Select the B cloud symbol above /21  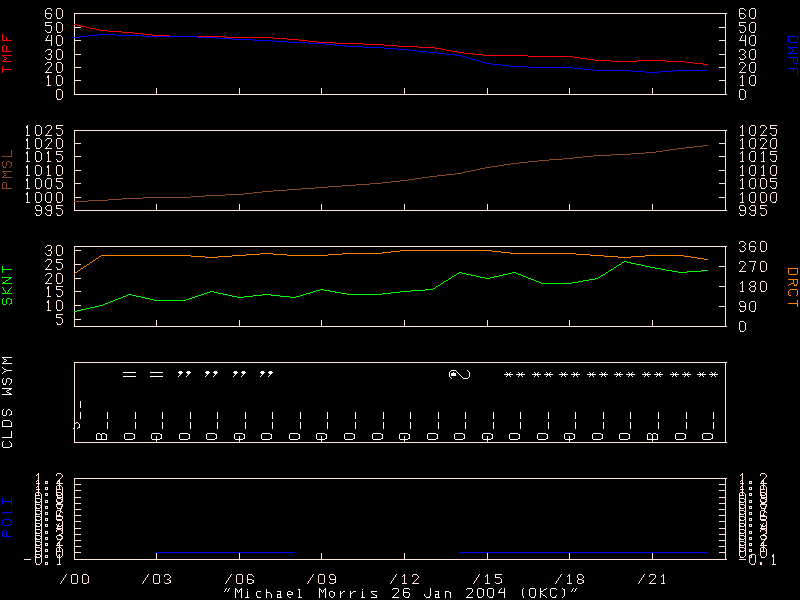[x=652, y=437]
